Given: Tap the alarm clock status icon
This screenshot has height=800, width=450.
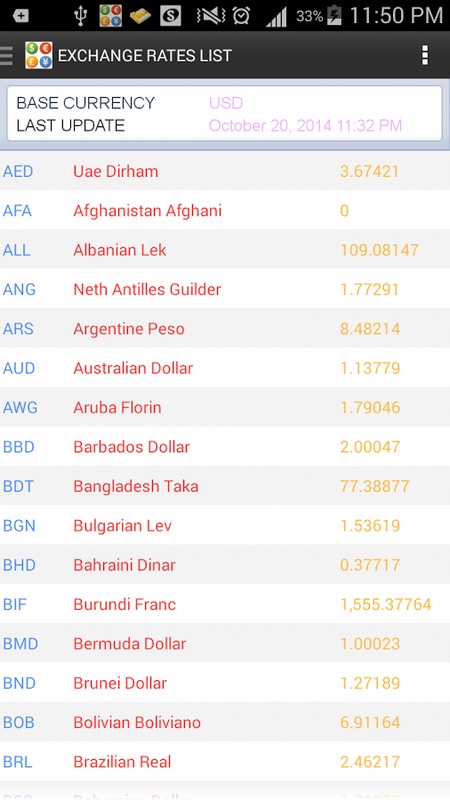Looking at the screenshot, I should click(241, 16).
